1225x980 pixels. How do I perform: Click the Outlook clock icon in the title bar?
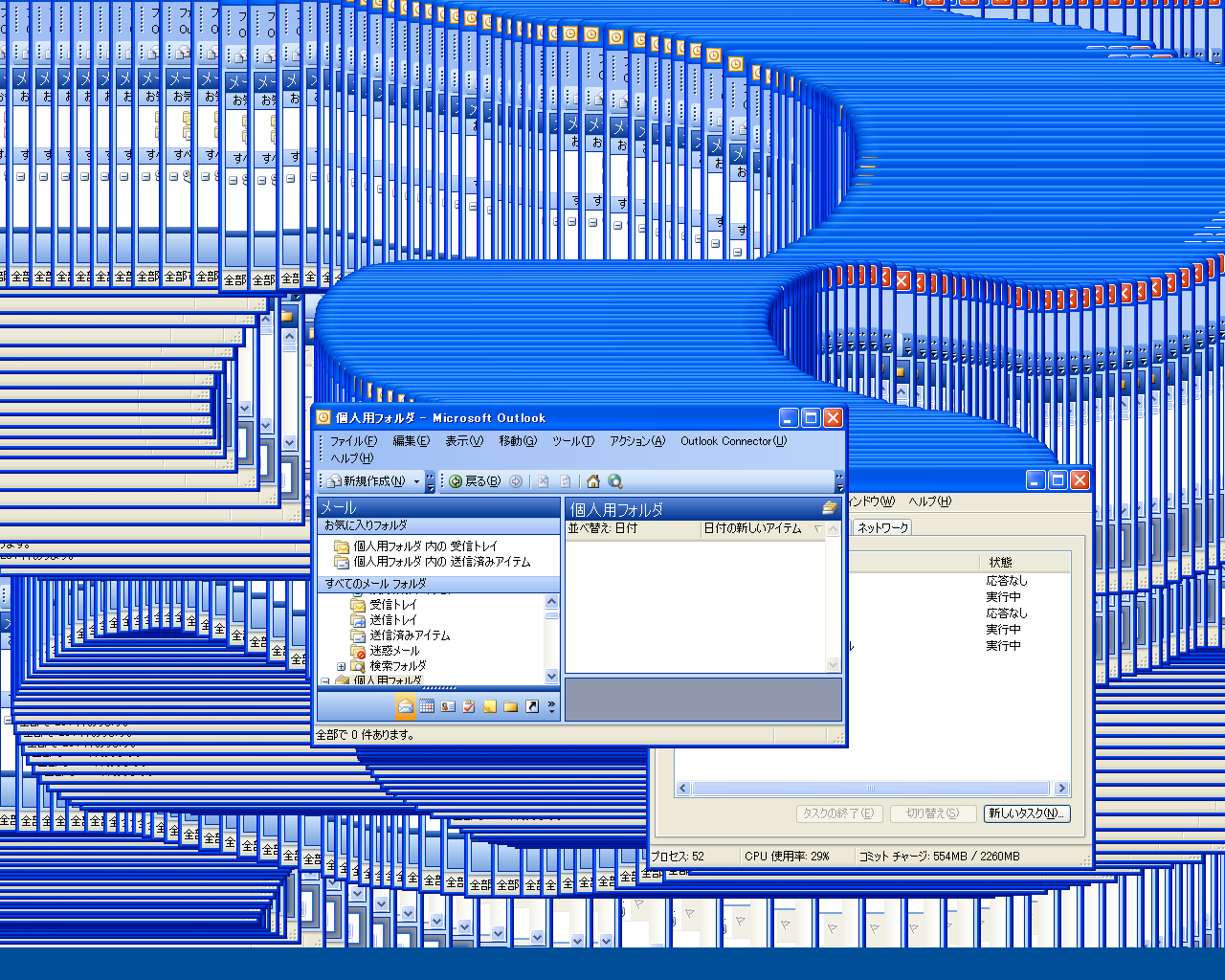(x=323, y=417)
